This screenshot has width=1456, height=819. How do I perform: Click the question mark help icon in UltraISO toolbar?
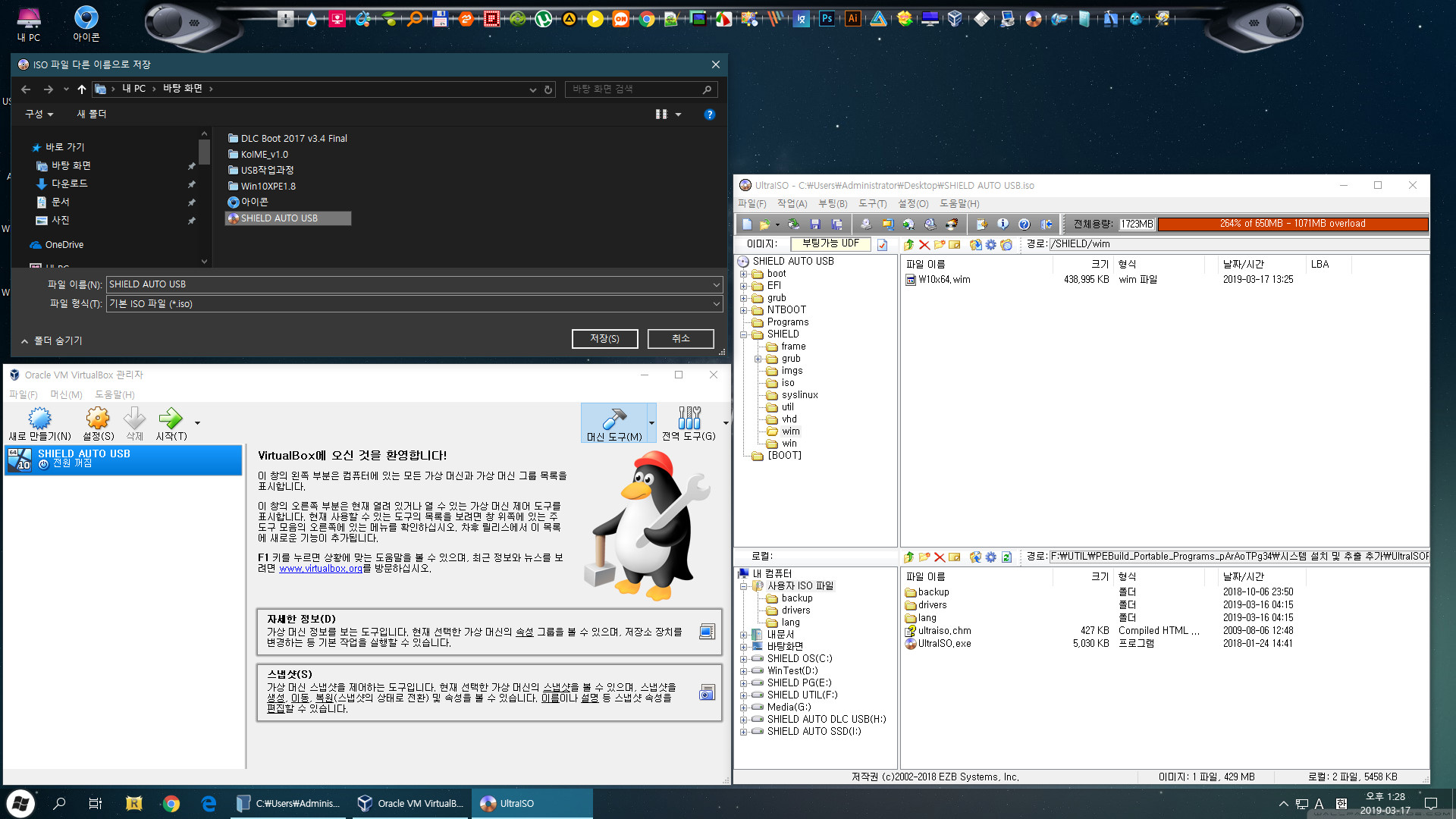pos(1024,224)
